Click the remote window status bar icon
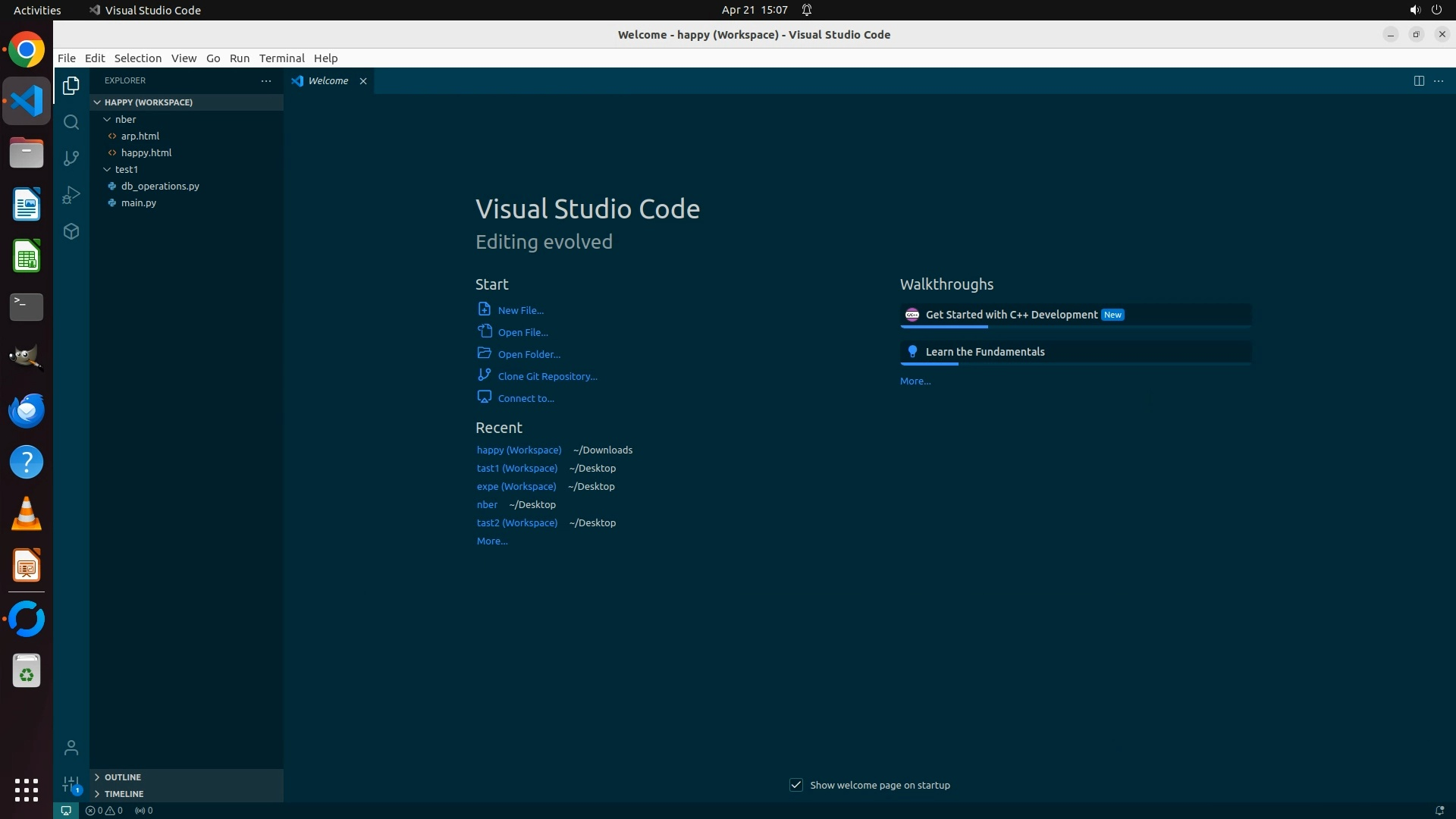Image resolution: width=1456 pixels, height=819 pixels. click(x=66, y=811)
